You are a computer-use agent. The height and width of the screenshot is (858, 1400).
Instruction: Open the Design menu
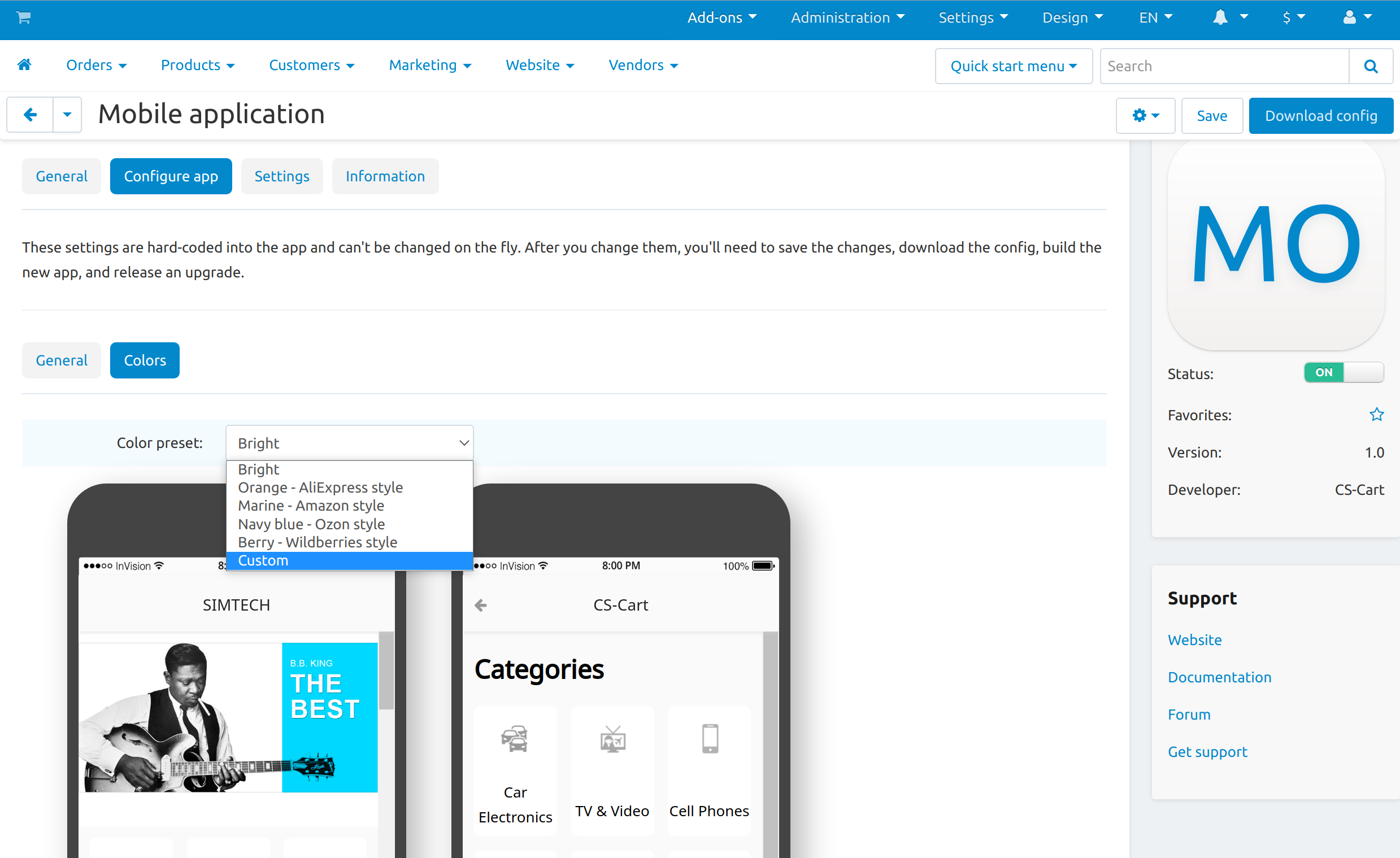click(1072, 18)
